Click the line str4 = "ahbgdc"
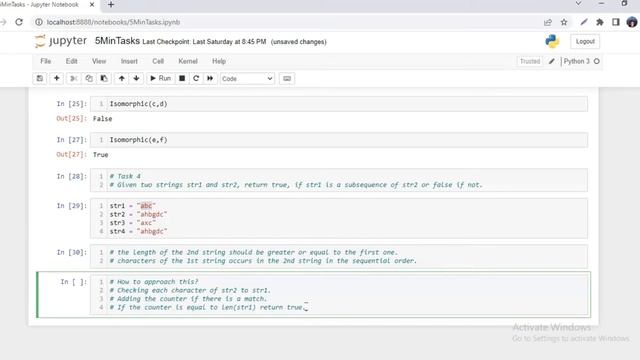The height and width of the screenshot is (360, 640). tap(138, 231)
